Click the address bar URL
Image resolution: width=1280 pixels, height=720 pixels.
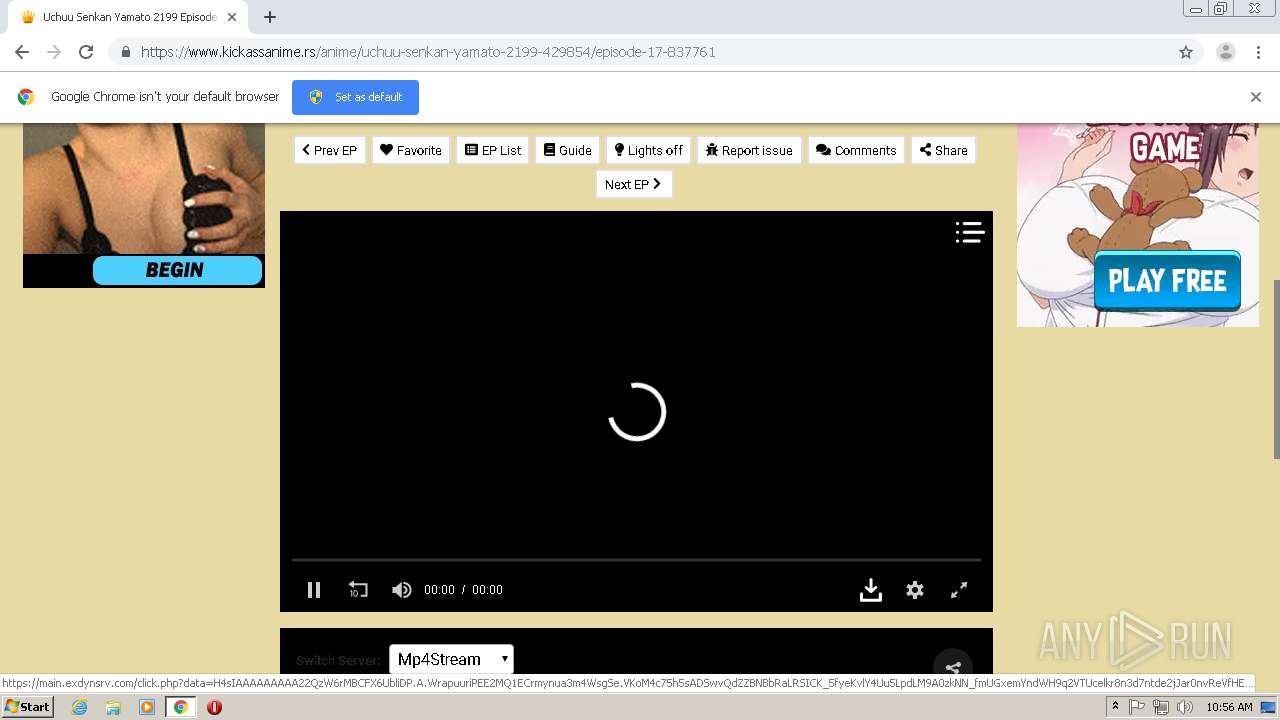point(428,52)
